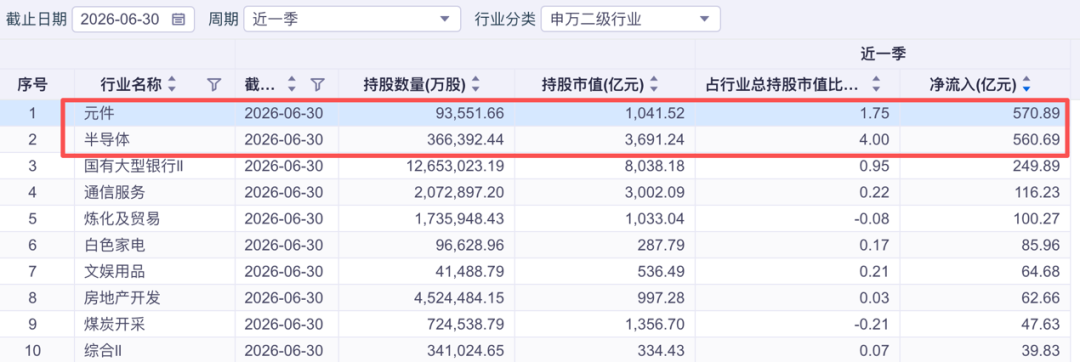Select the 半导体 industry row
Screen dimensions: 1080x362
pyautogui.click(x=540, y=139)
